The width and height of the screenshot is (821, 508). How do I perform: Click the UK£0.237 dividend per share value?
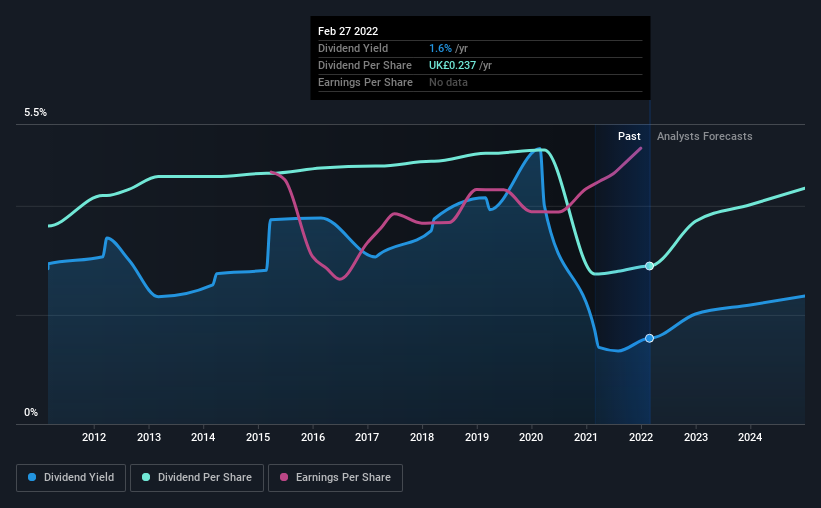[452, 65]
